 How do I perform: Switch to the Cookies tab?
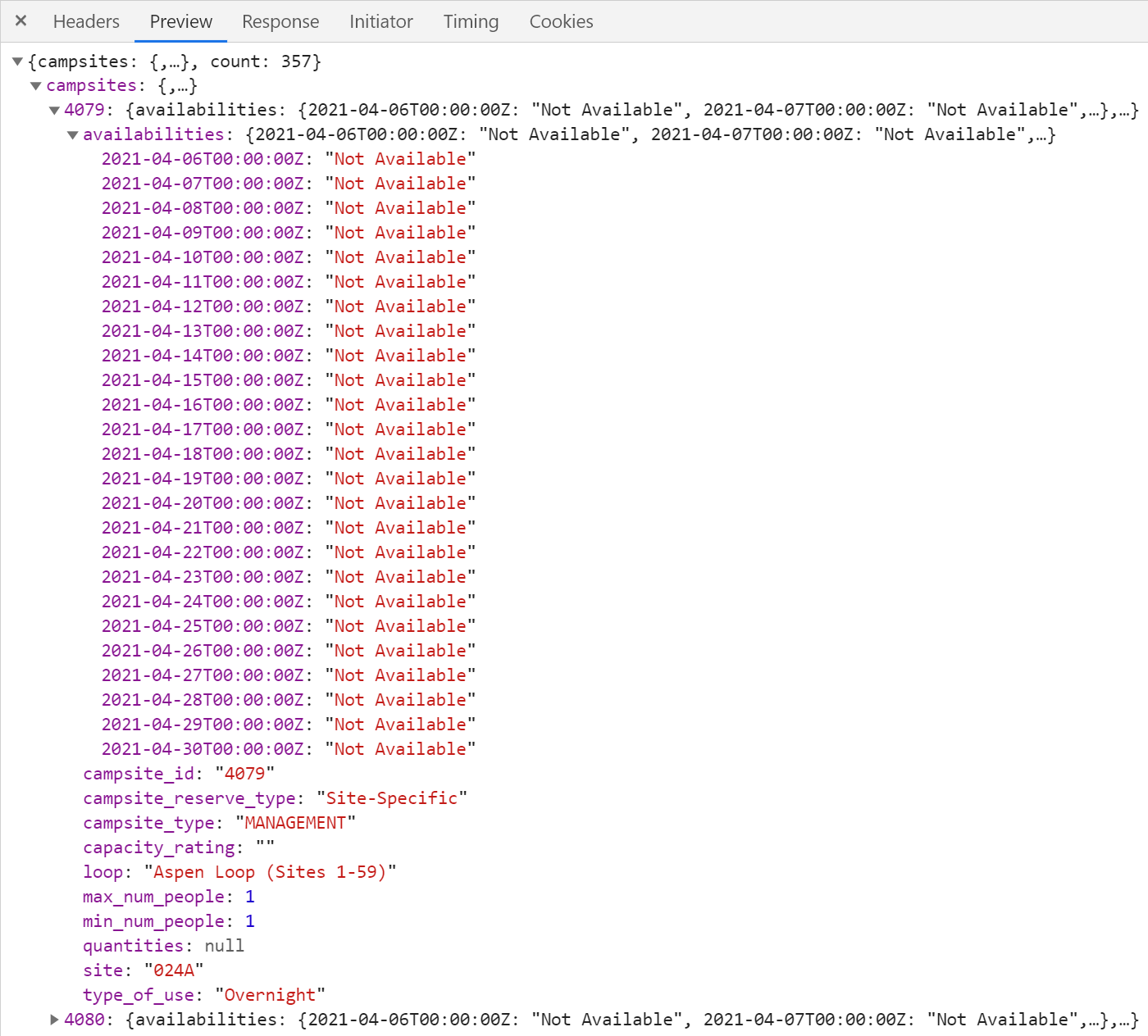click(561, 21)
